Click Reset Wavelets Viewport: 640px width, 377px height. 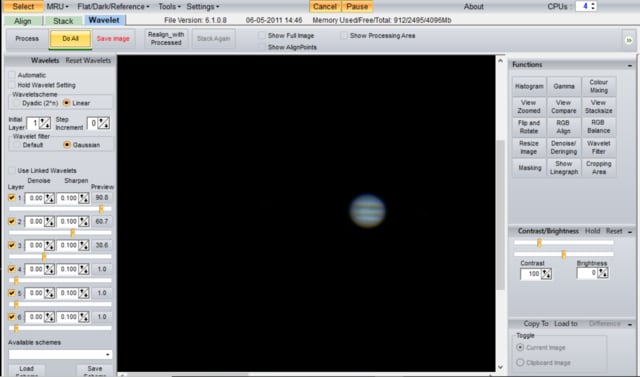[88, 60]
